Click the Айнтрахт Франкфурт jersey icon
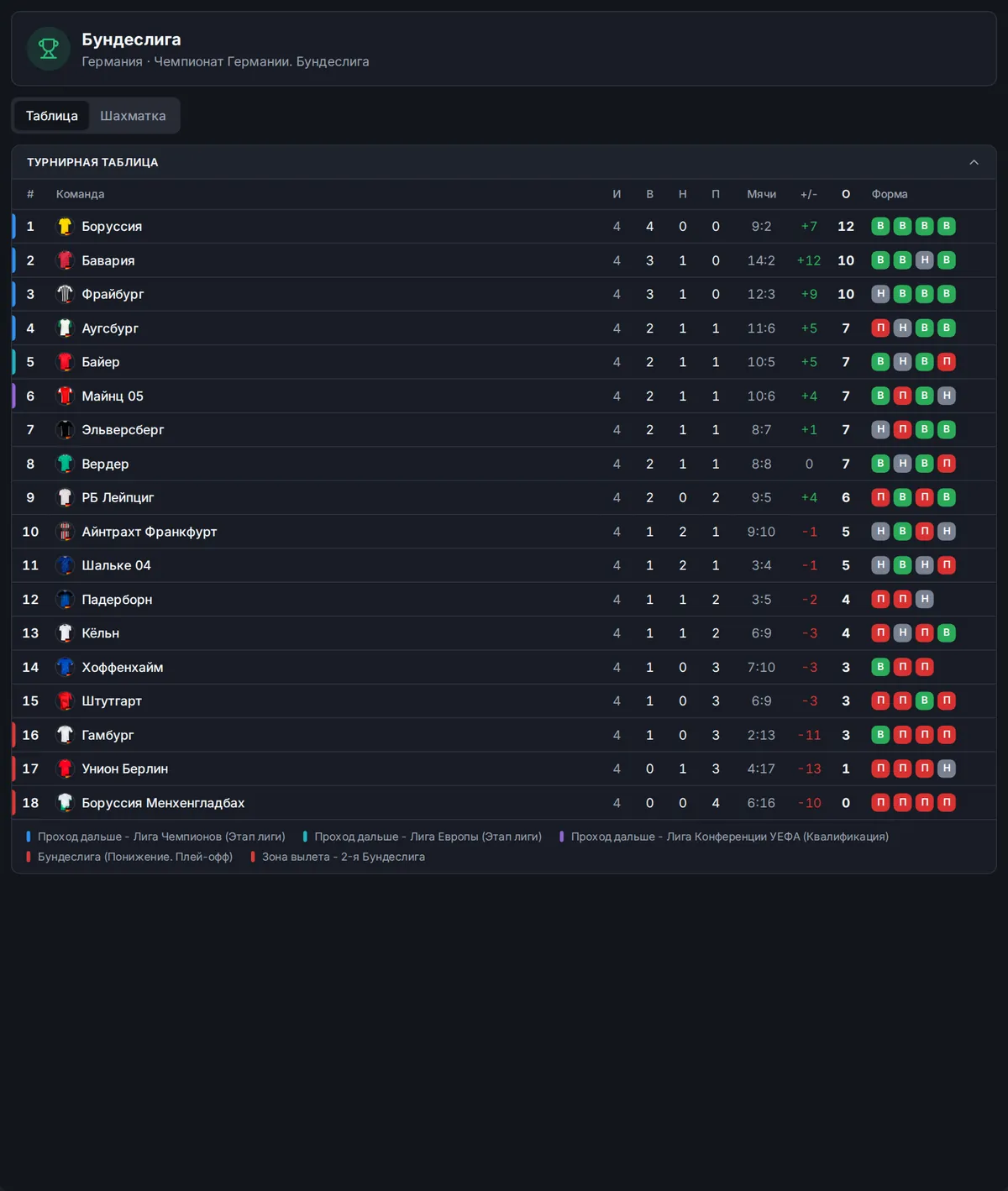The width and height of the screenshot is (1008, 1191). click(x=65, y=532)
